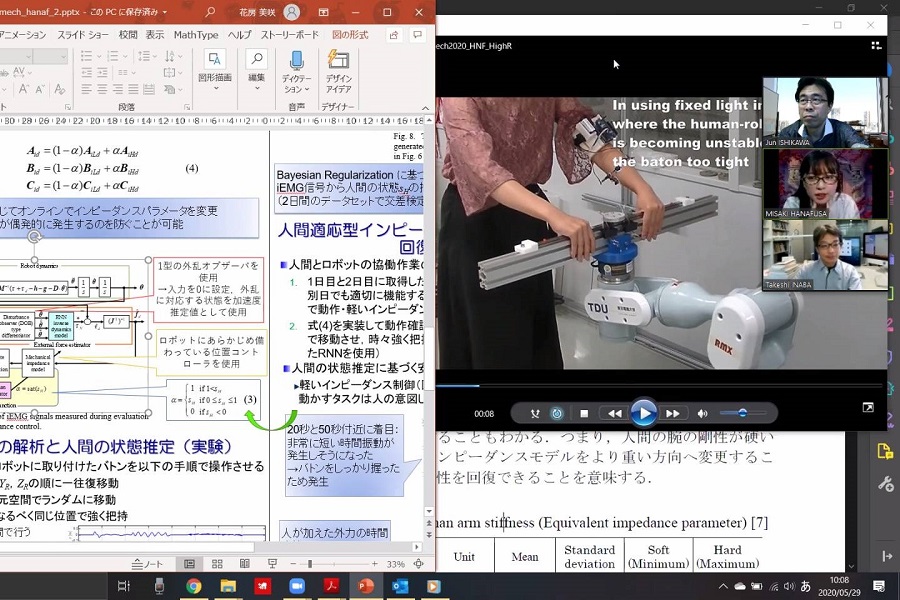
Task: Open the Dictation language dropdown
Action: pyautogui.click(x=307, y=89)
